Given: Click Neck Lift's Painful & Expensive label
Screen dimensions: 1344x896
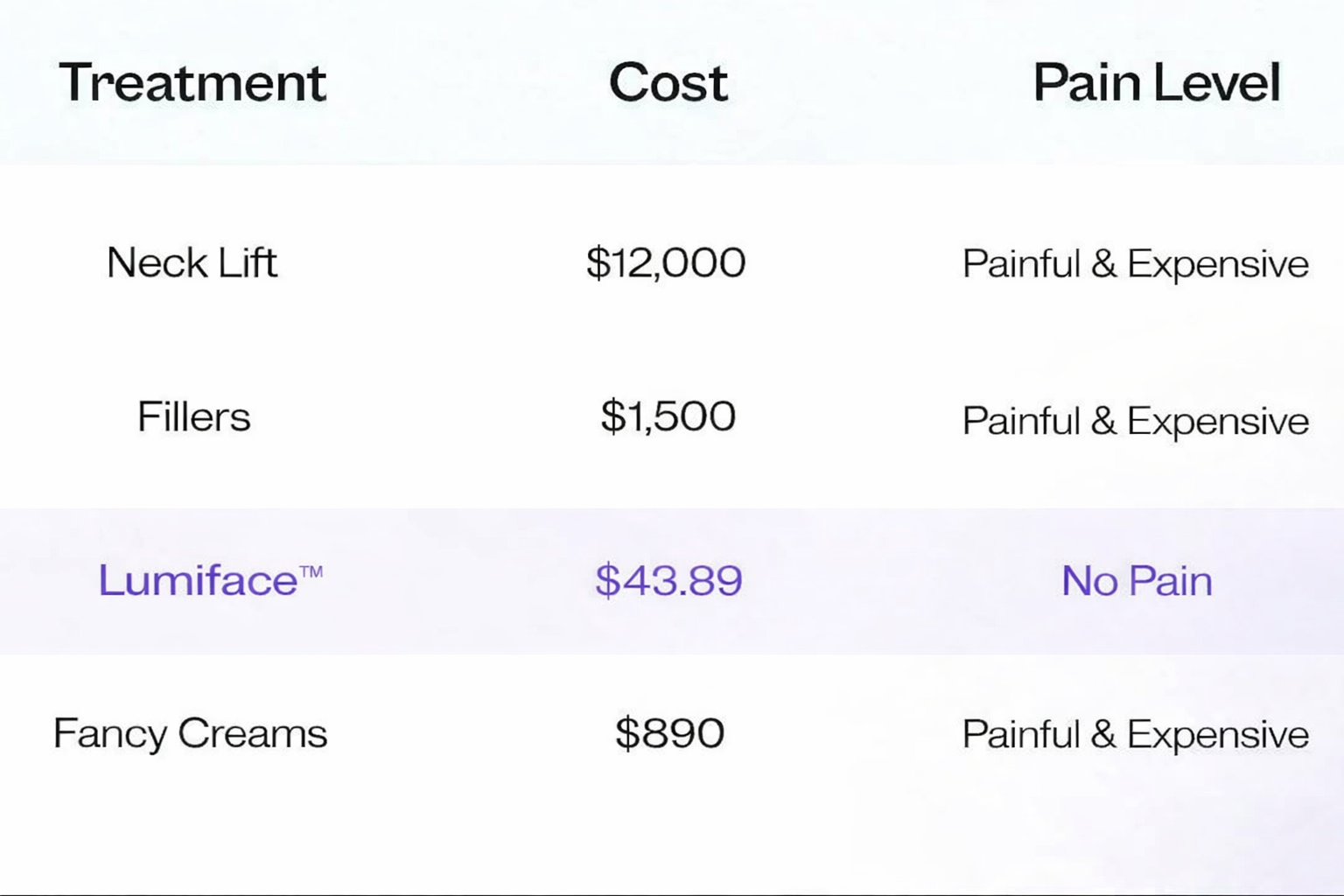Looking at the screenshot, I should tap(1135, 264).
